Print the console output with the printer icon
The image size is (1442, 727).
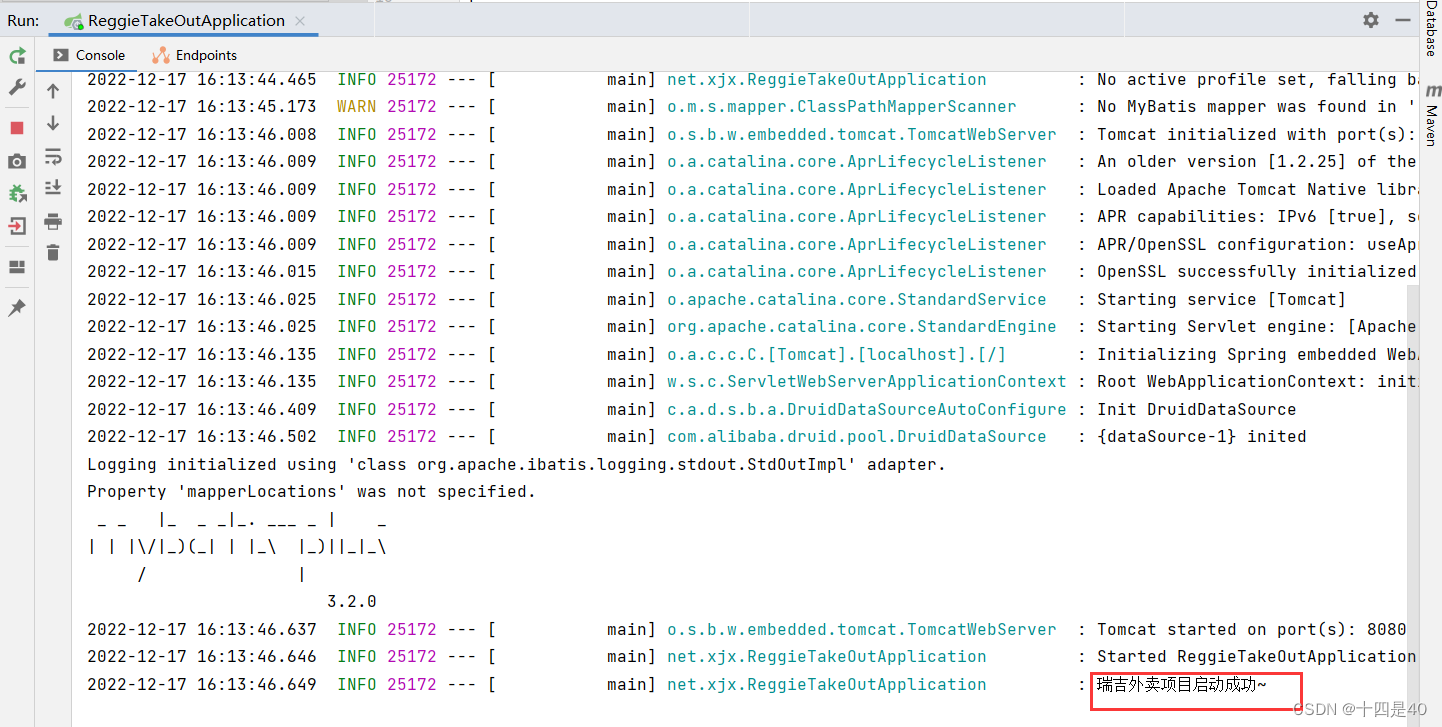tap(53, 221)
